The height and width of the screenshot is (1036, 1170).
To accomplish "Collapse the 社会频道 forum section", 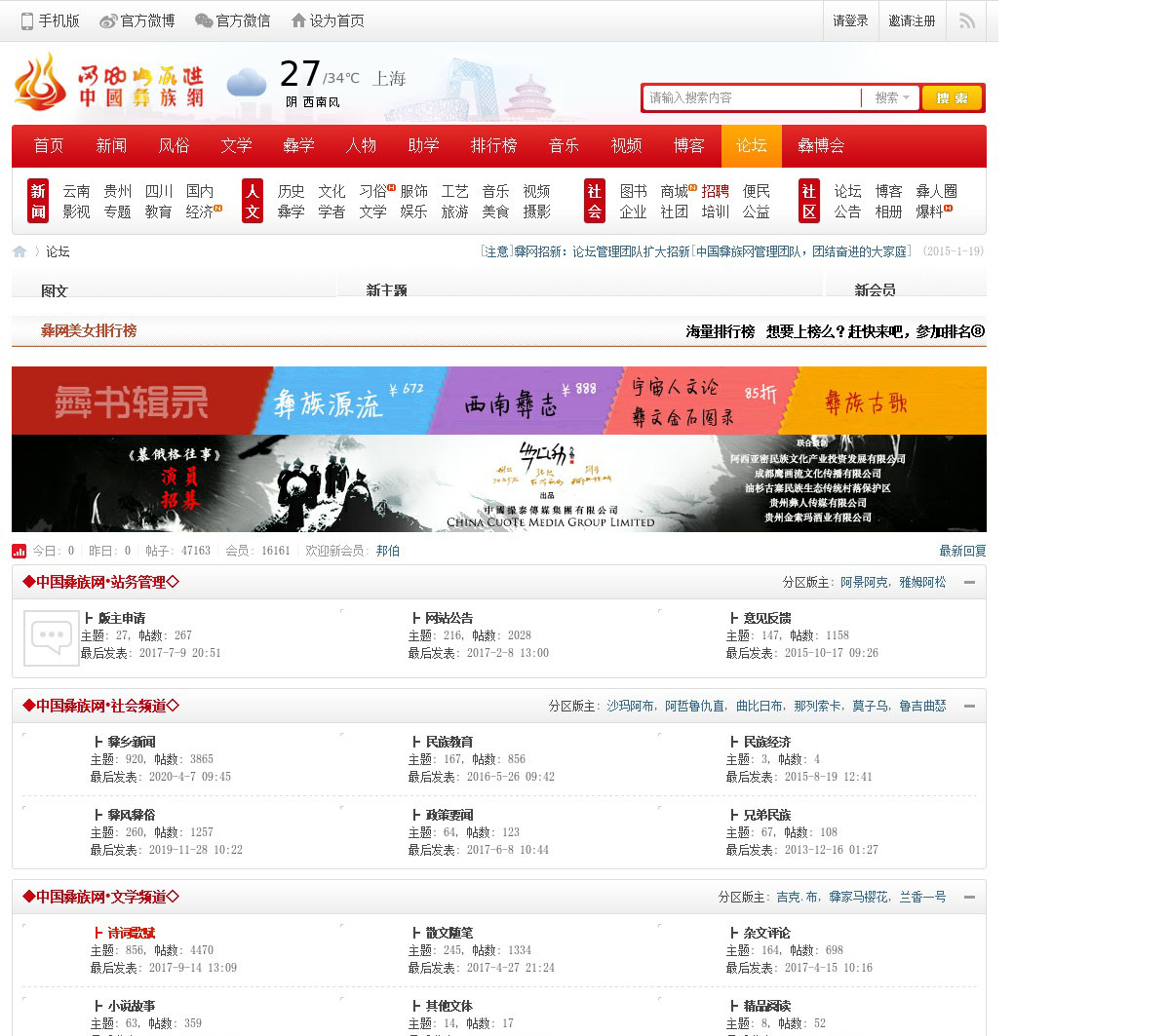I will (969, 706).
